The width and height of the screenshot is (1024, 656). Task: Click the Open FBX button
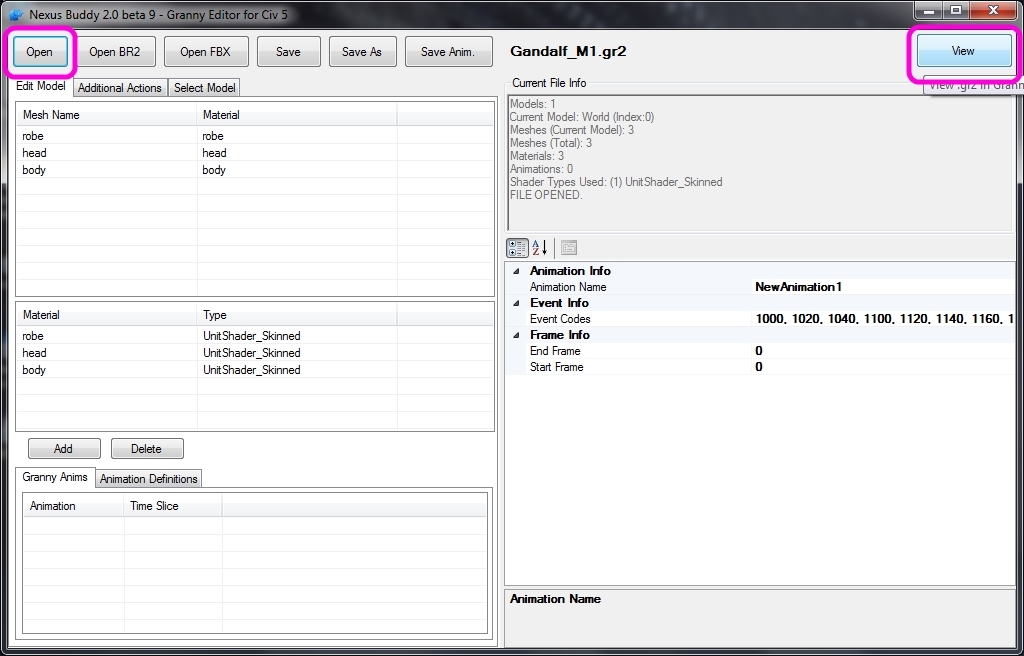pyautogui.click(x=206, y=52)
